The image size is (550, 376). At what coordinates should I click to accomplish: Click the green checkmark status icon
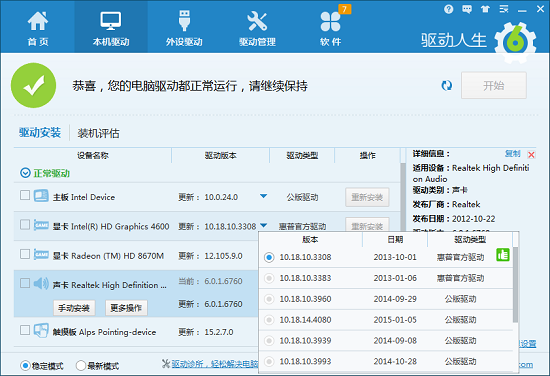(x=33, y=85)
